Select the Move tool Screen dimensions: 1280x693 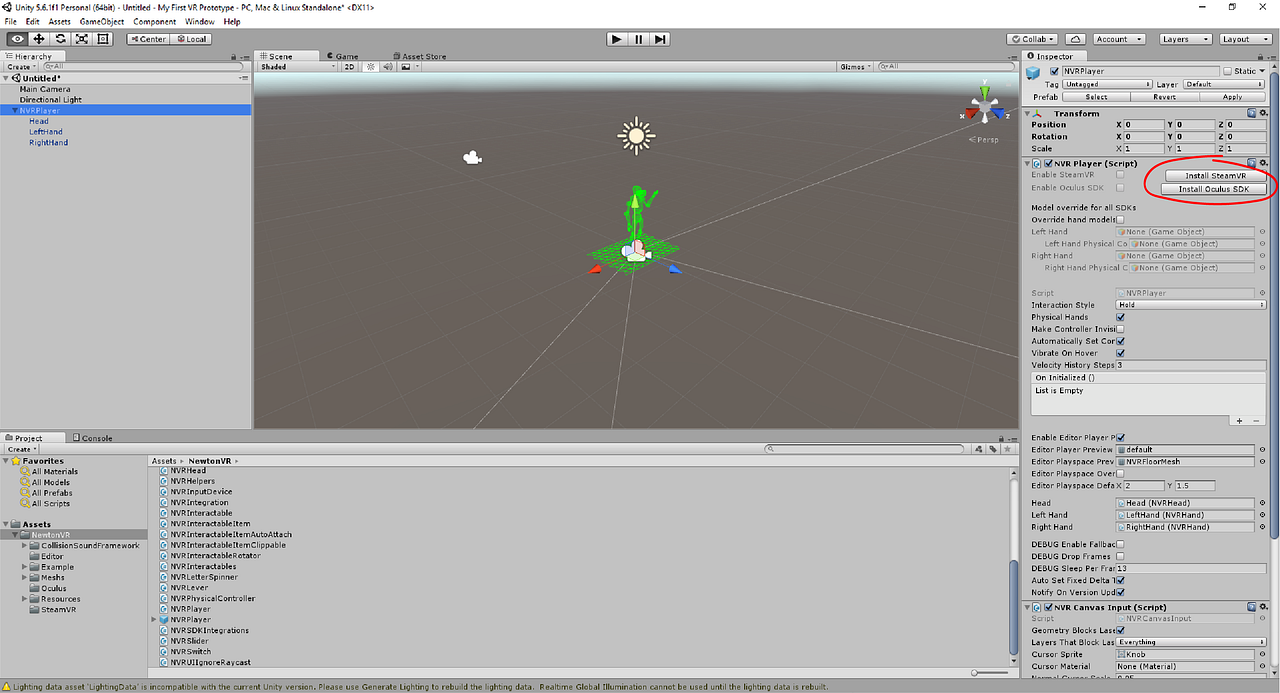[x=38, y=38]
